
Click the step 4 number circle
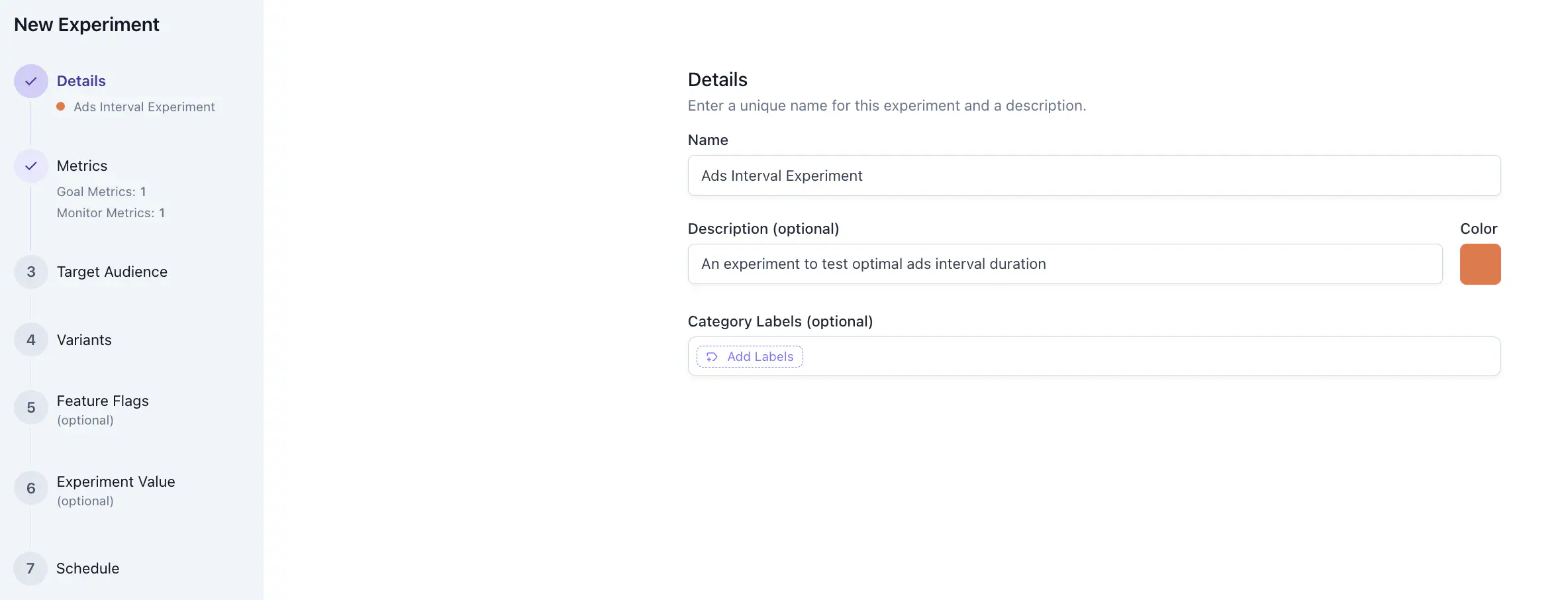click(30, 340)
